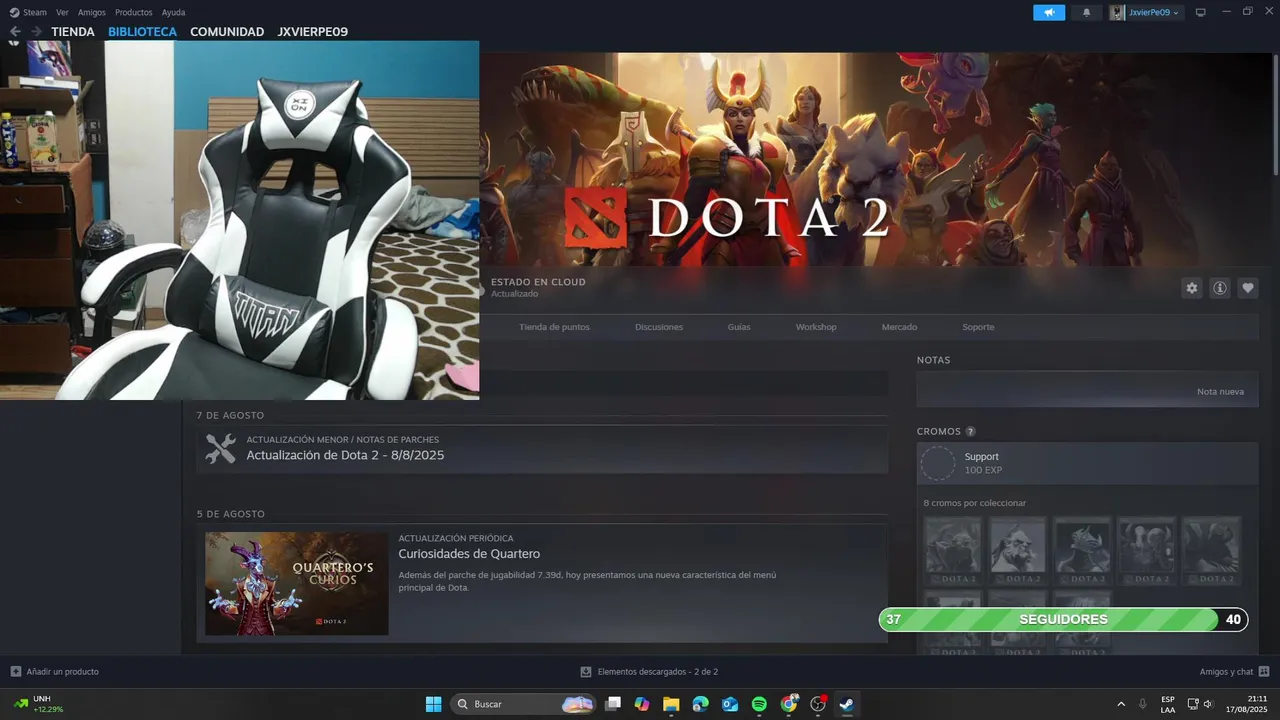Open Workshop tab
This screenshot has width=1280, height=720.
coord(816,327)
